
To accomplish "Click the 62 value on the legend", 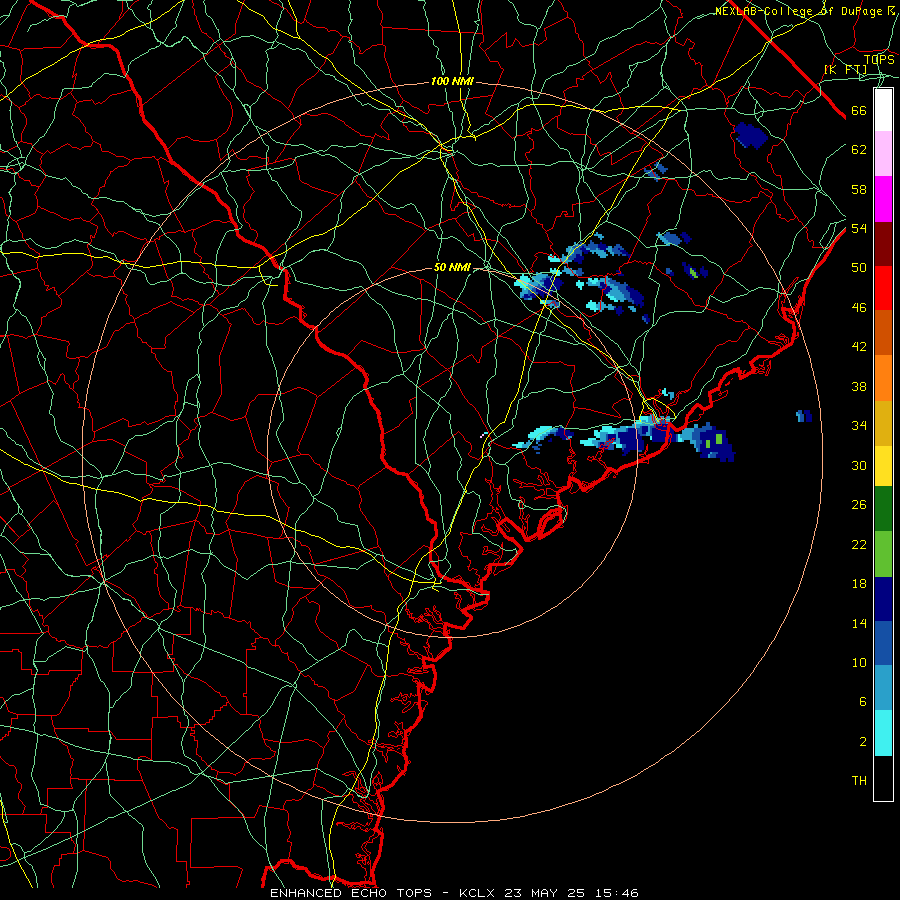I will (859, 150).
